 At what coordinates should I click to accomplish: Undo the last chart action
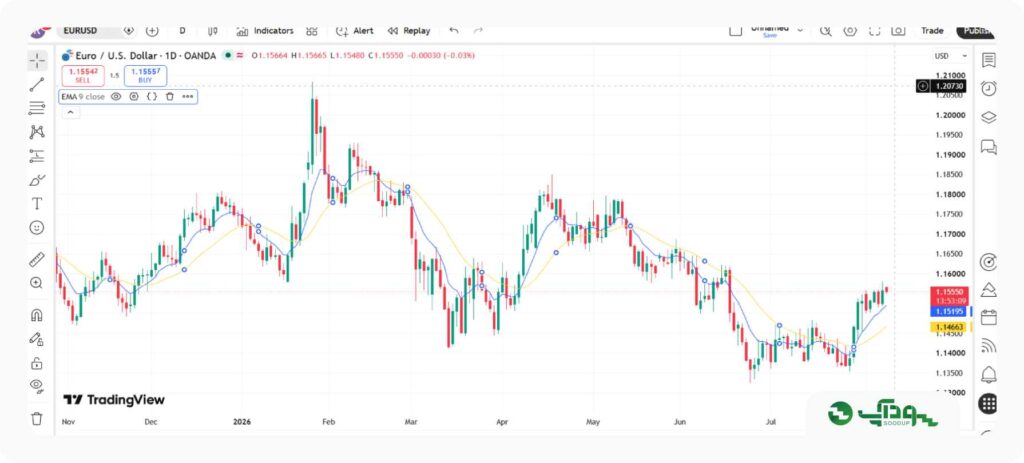pyautogui.click(x=454, y=31)
